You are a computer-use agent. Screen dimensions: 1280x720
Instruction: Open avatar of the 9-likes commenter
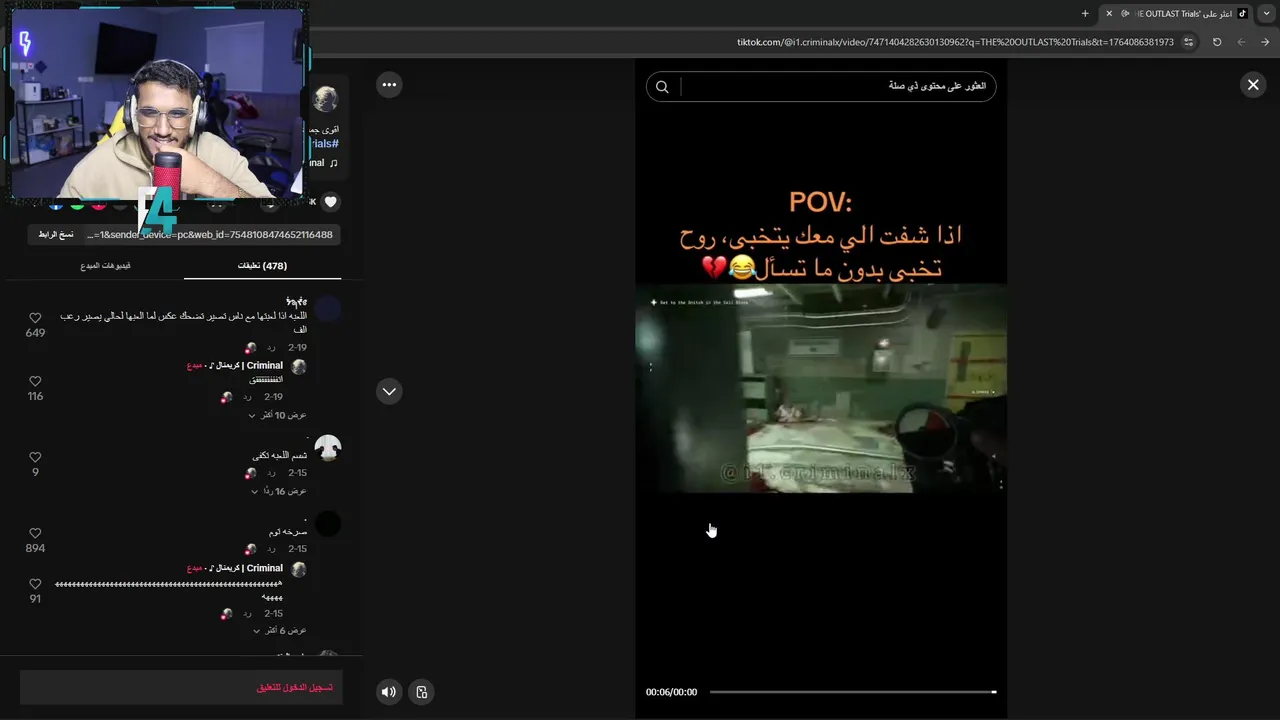[x=327, y=447]
